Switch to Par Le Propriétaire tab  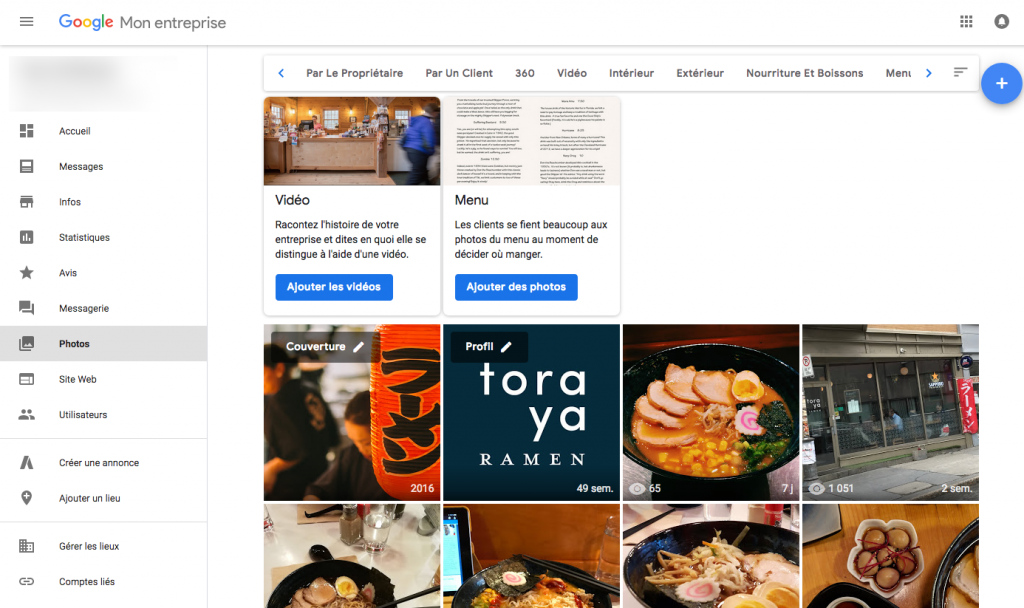point(355,73)
